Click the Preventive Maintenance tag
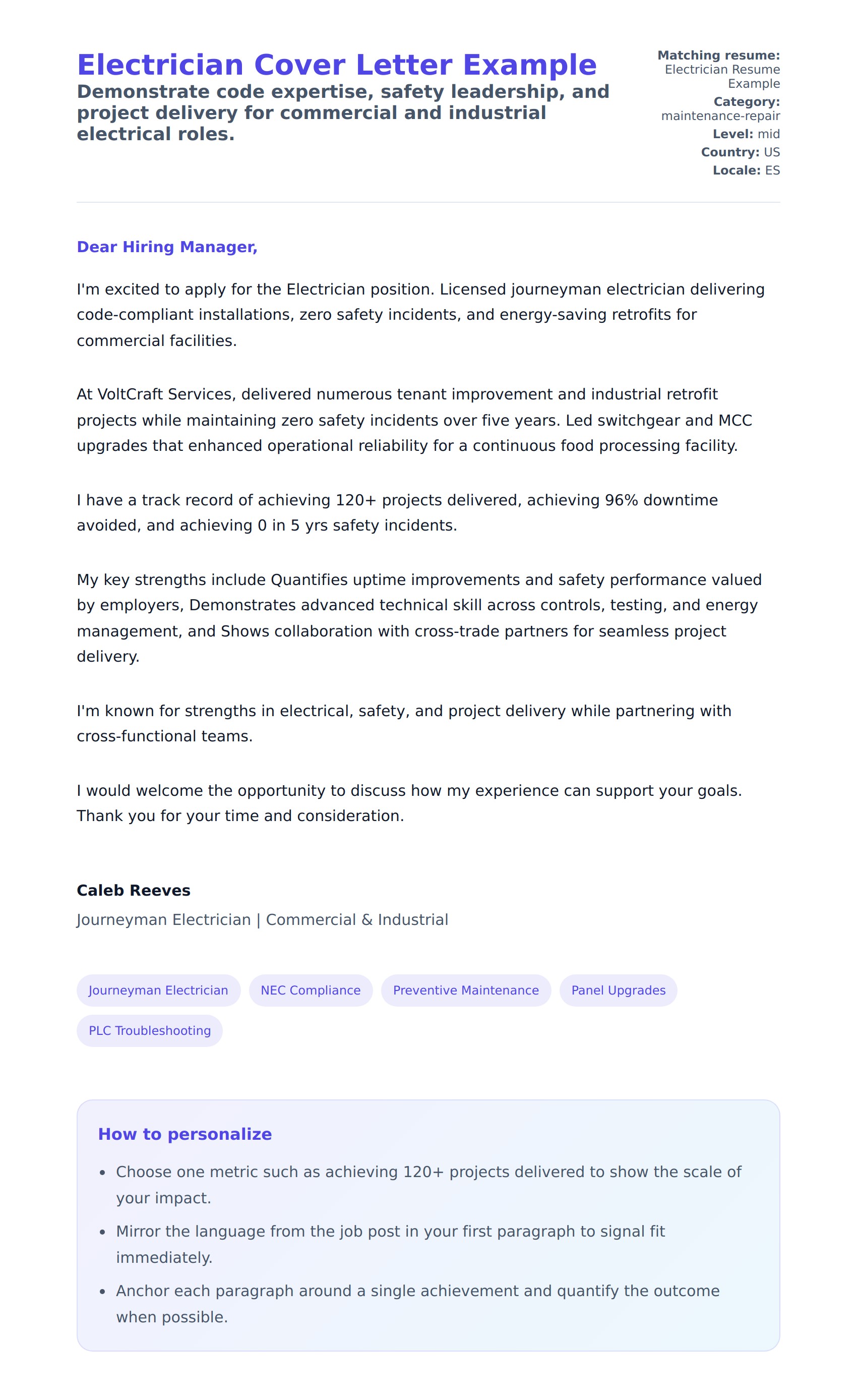The height and width of the screenshot is (1400, 857). [466, 990]
